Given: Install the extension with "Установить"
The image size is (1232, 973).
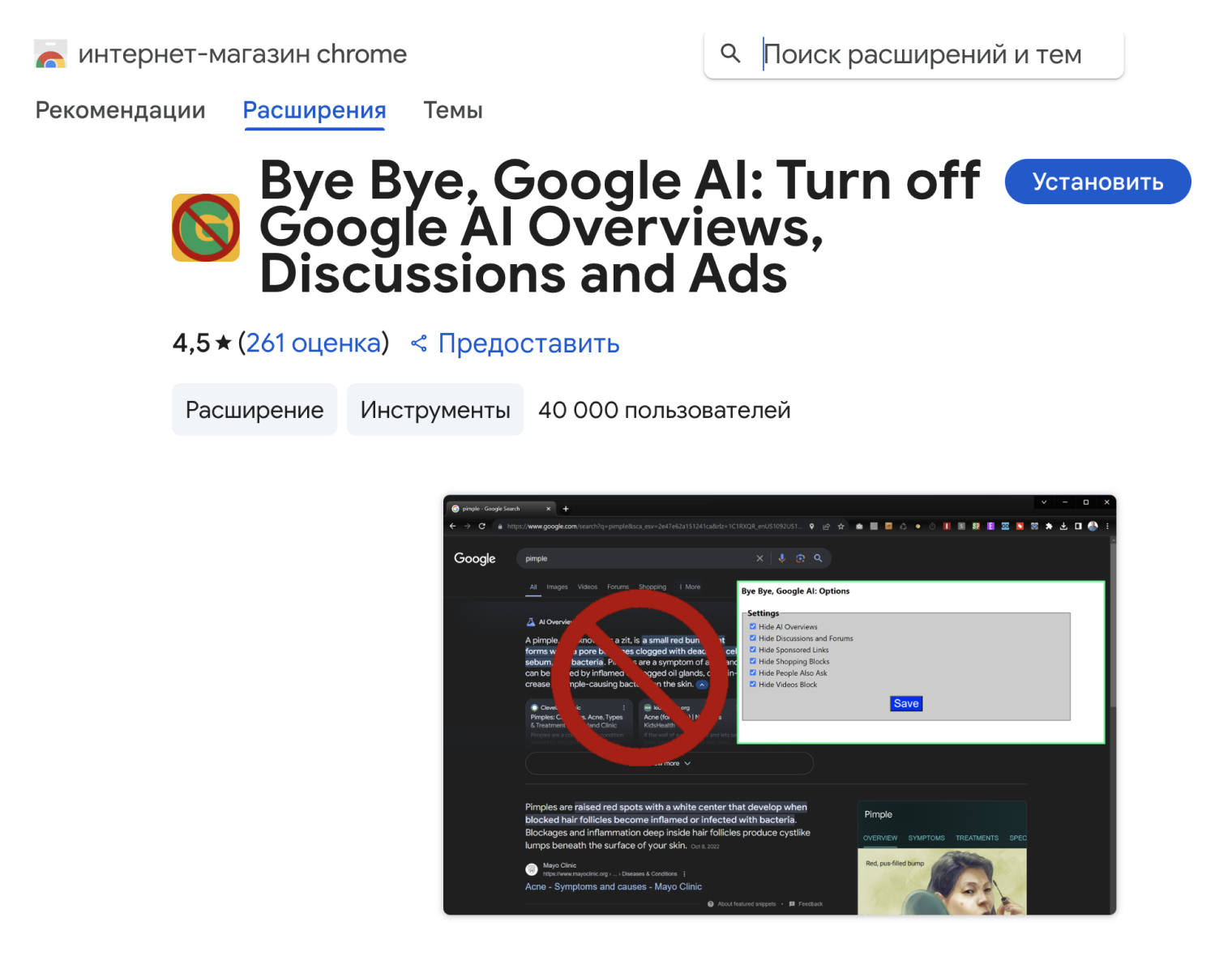Looking at the screenshot, I should pos(1098,181).
